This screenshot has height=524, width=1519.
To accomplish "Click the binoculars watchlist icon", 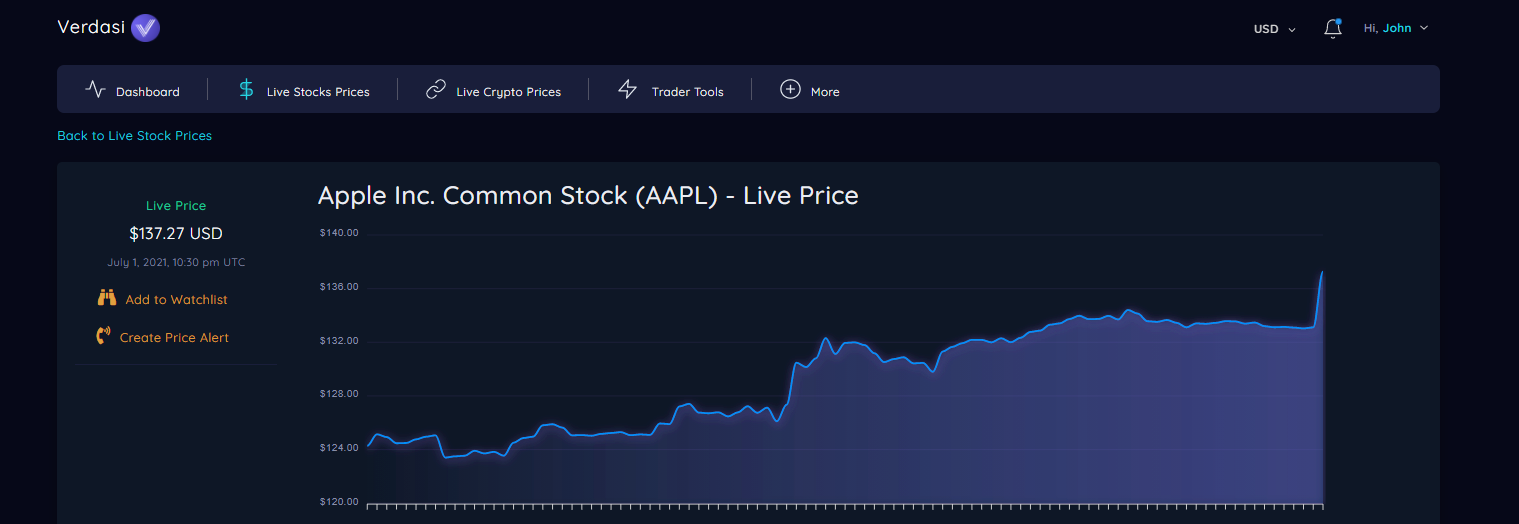I will [107, 298].
